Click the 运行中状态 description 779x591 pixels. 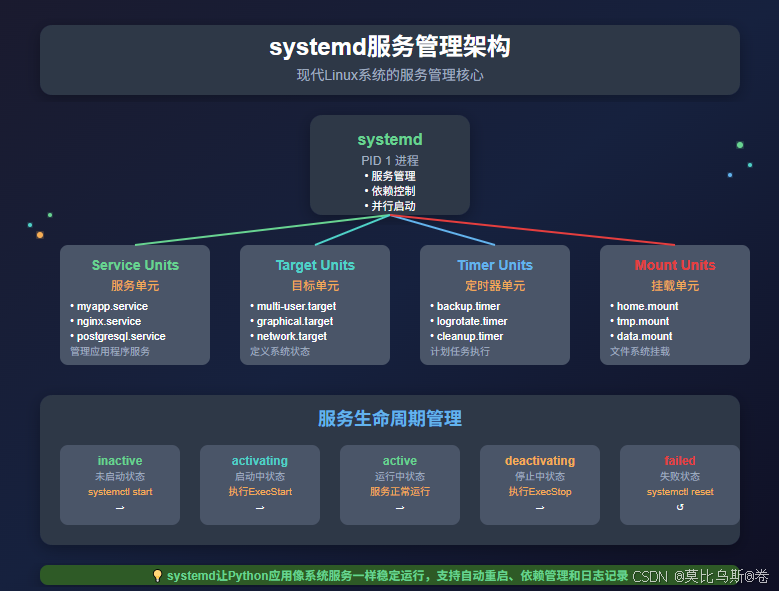399,476
